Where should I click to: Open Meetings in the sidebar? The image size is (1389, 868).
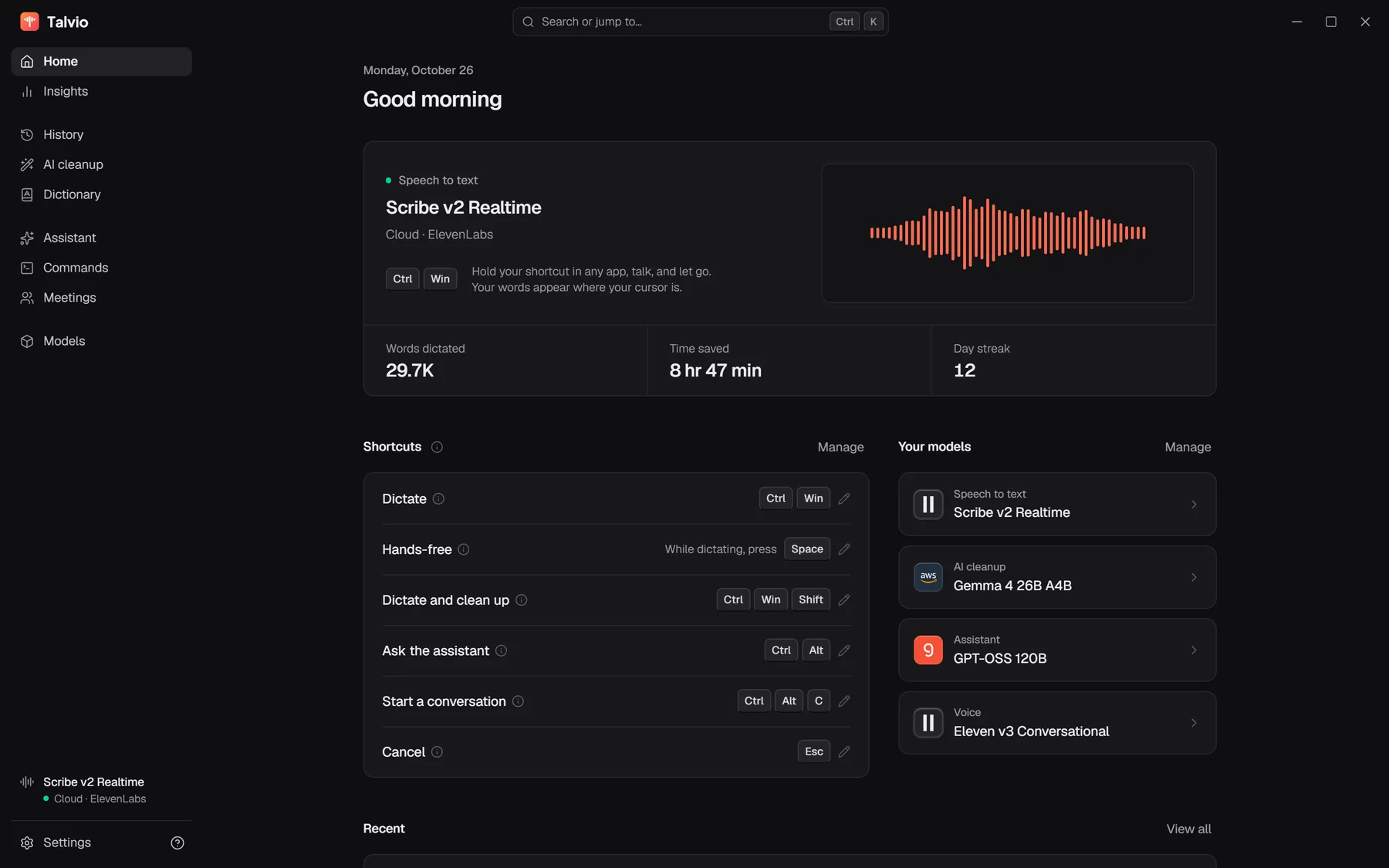[x=101, y=298]
